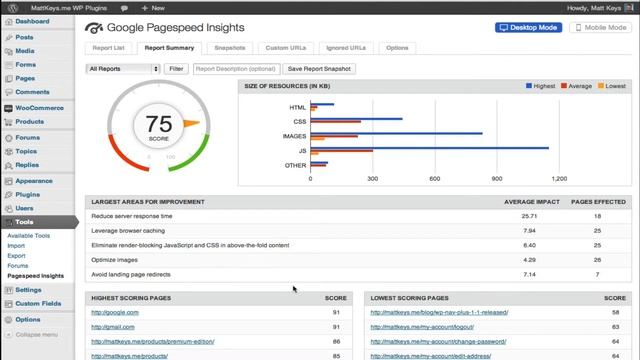The width and height of the screenshot is (640, 360).
Task: Click the Collapse menu arrow icon
Action: point(9,335)
